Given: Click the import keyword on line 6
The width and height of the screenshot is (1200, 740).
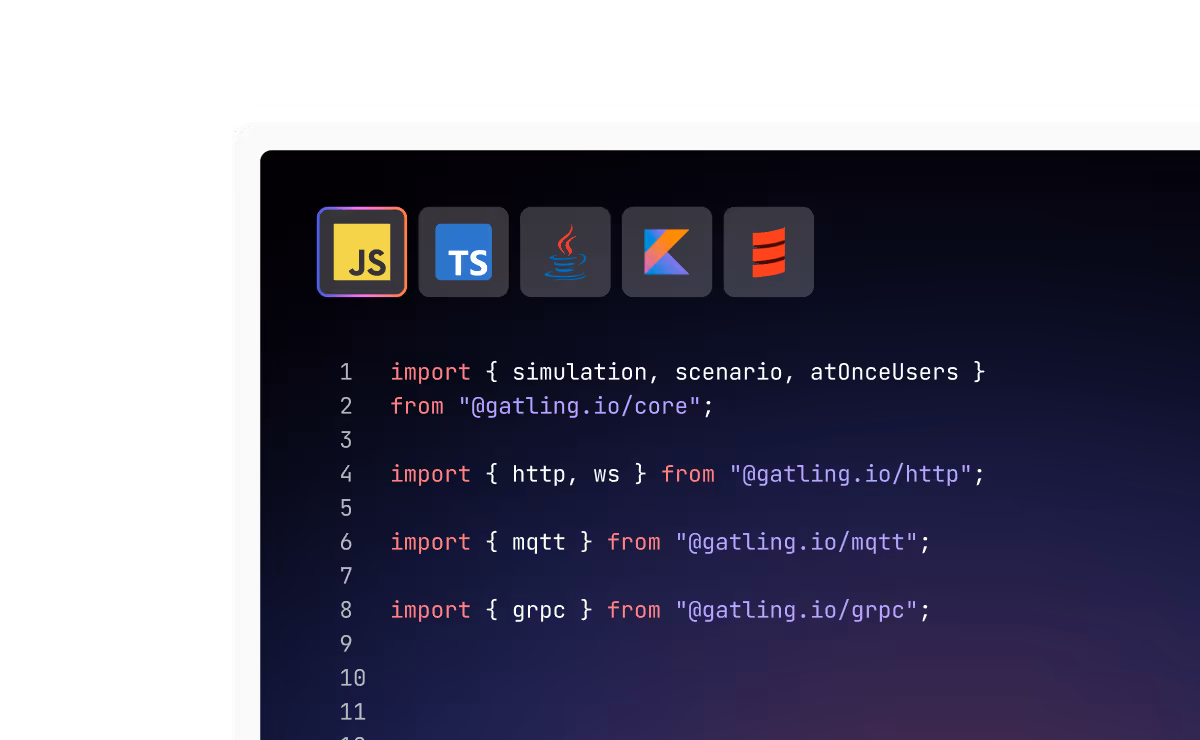Looking at the screenshot, I should point(431,542).
